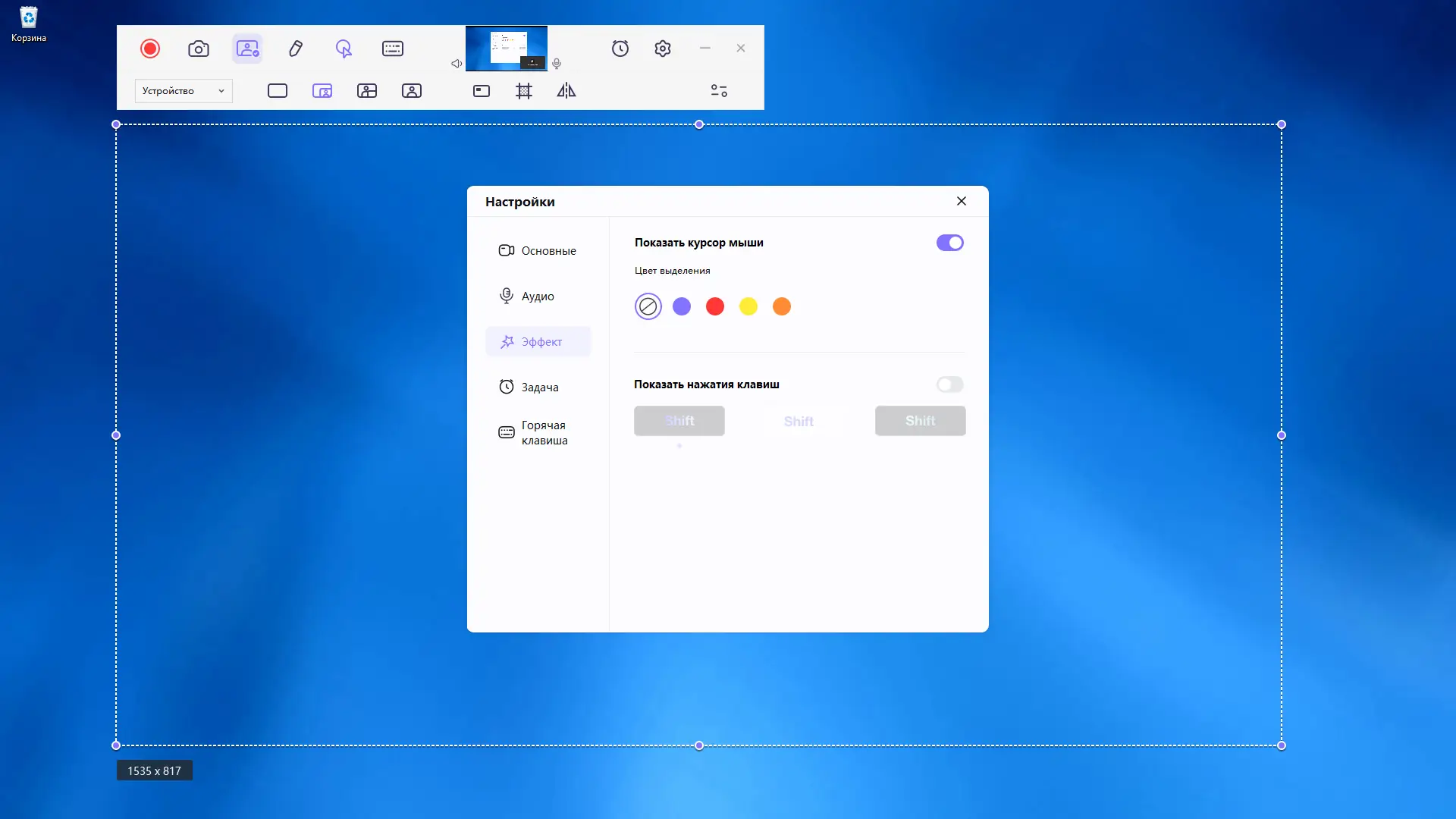Click the recording preview thumbnail
Screen dimensions: 1456x819
pyautogui.click(x=506, y=49)
